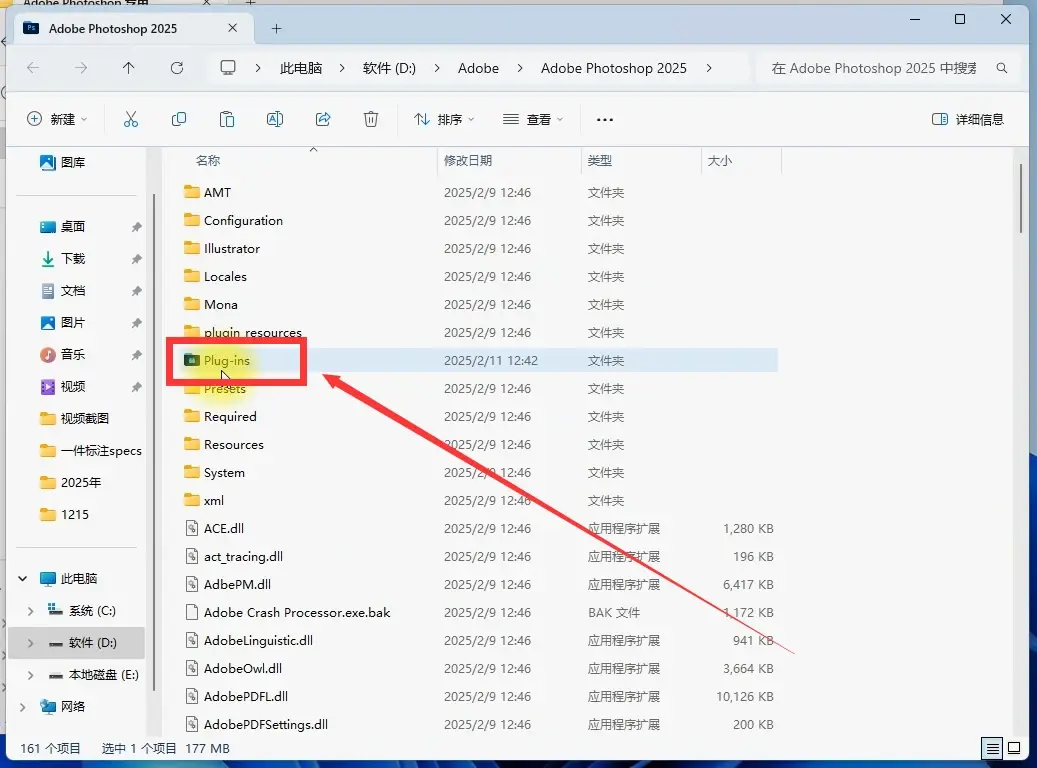
Task: Click the Delete trash icon
Action: 371,119
